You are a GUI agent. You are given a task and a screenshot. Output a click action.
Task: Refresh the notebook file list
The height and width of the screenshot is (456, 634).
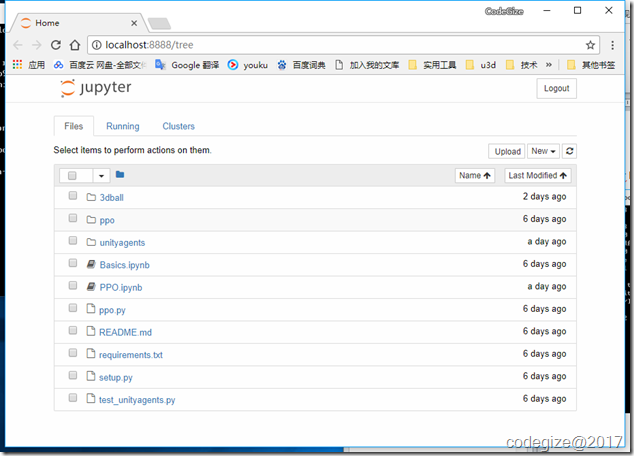click(569, 151)
